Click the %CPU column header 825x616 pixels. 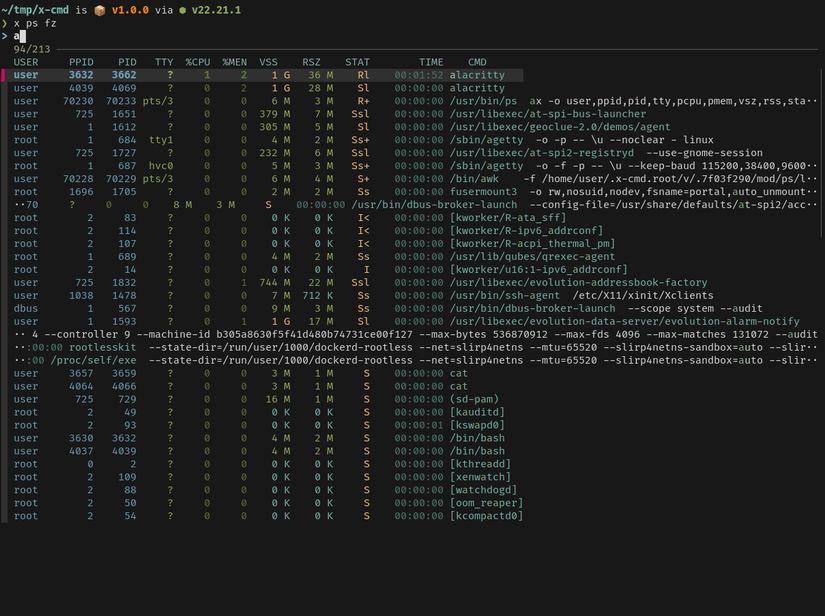tap(199, 61)
